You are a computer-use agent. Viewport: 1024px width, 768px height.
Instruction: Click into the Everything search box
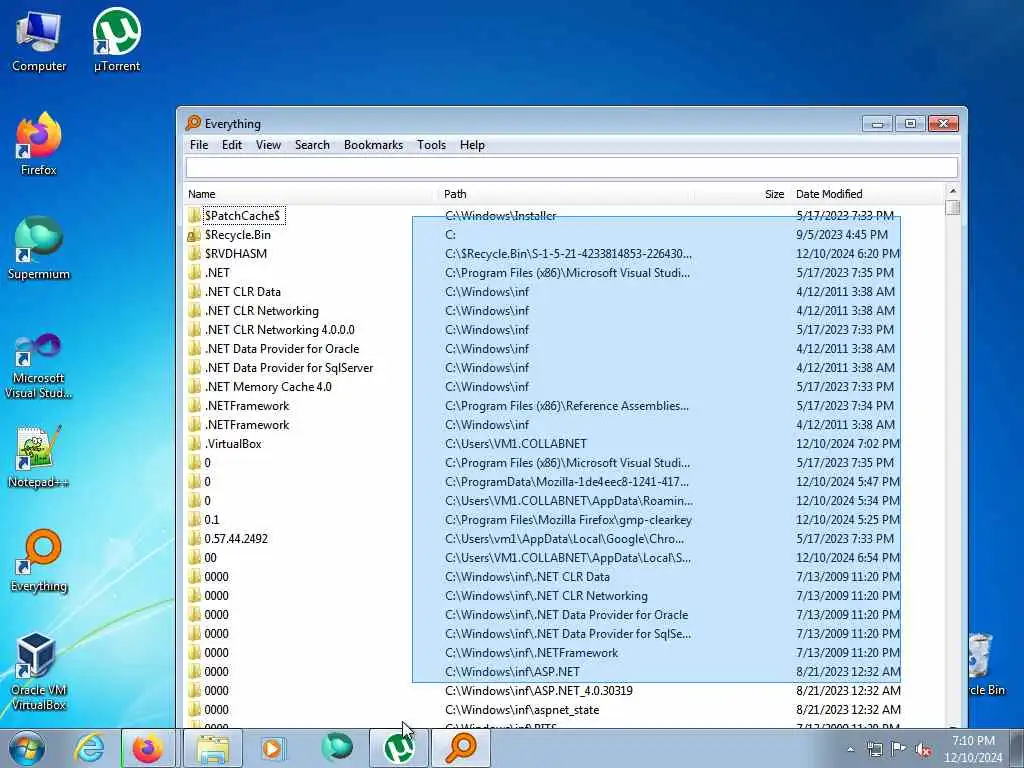[571, 167]
